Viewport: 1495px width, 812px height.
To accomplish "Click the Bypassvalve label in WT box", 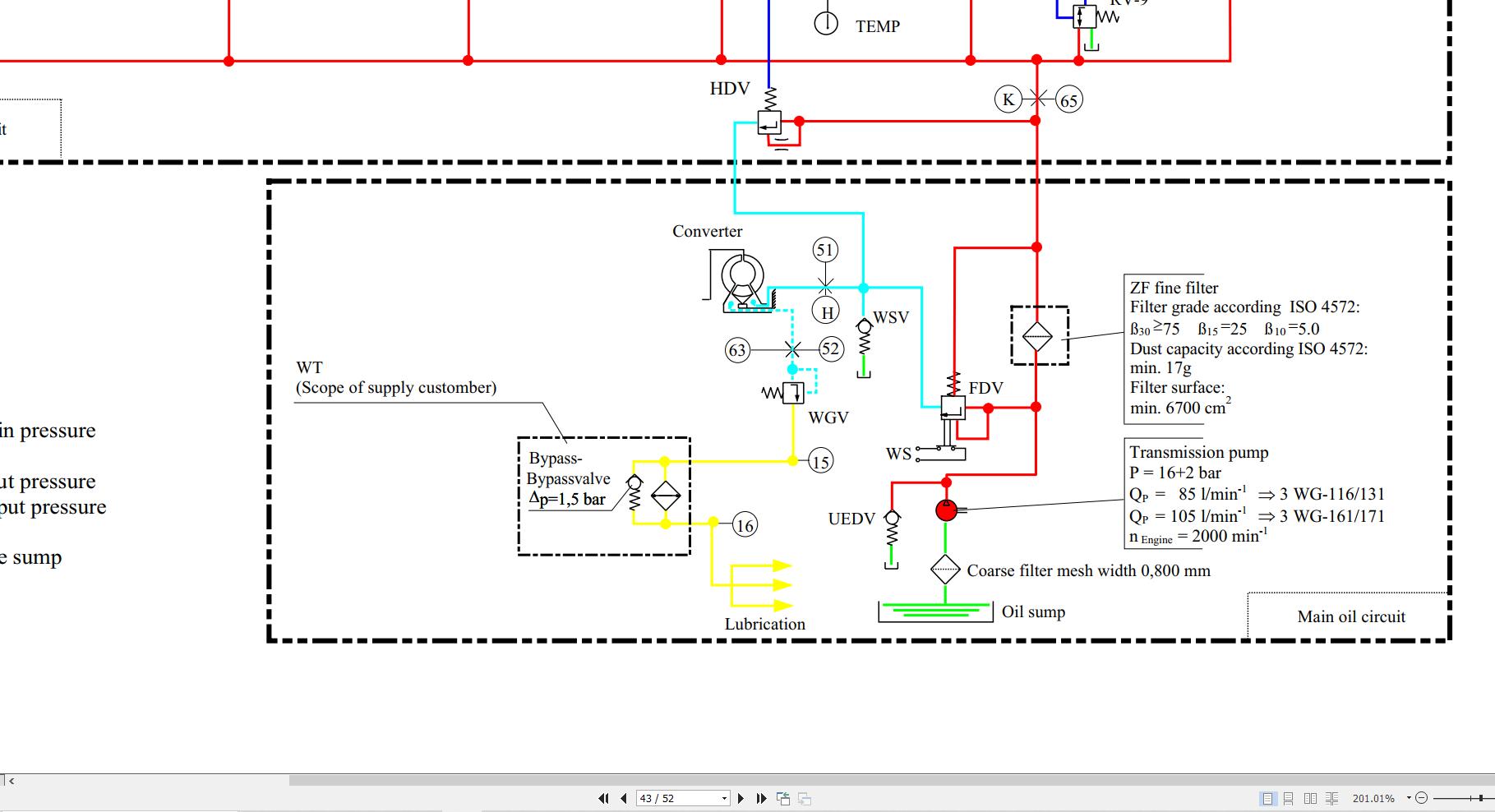I will tap(568, 478).
